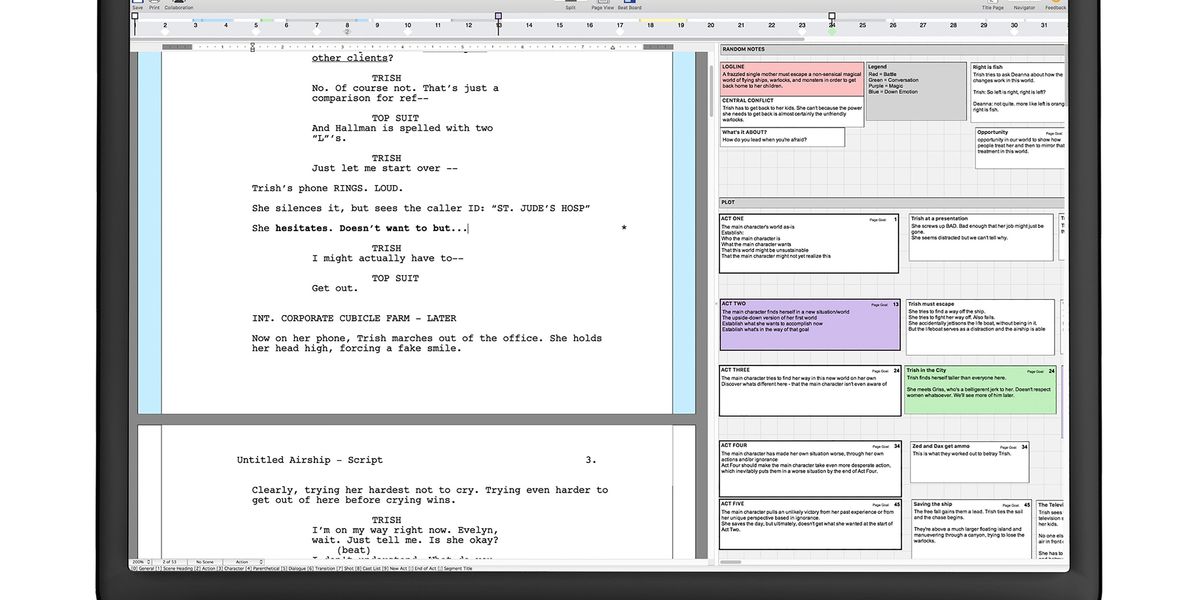Screen dimensions: 1200x600
Task: Choose Scene Heading in the element bar
Action: 176,569
